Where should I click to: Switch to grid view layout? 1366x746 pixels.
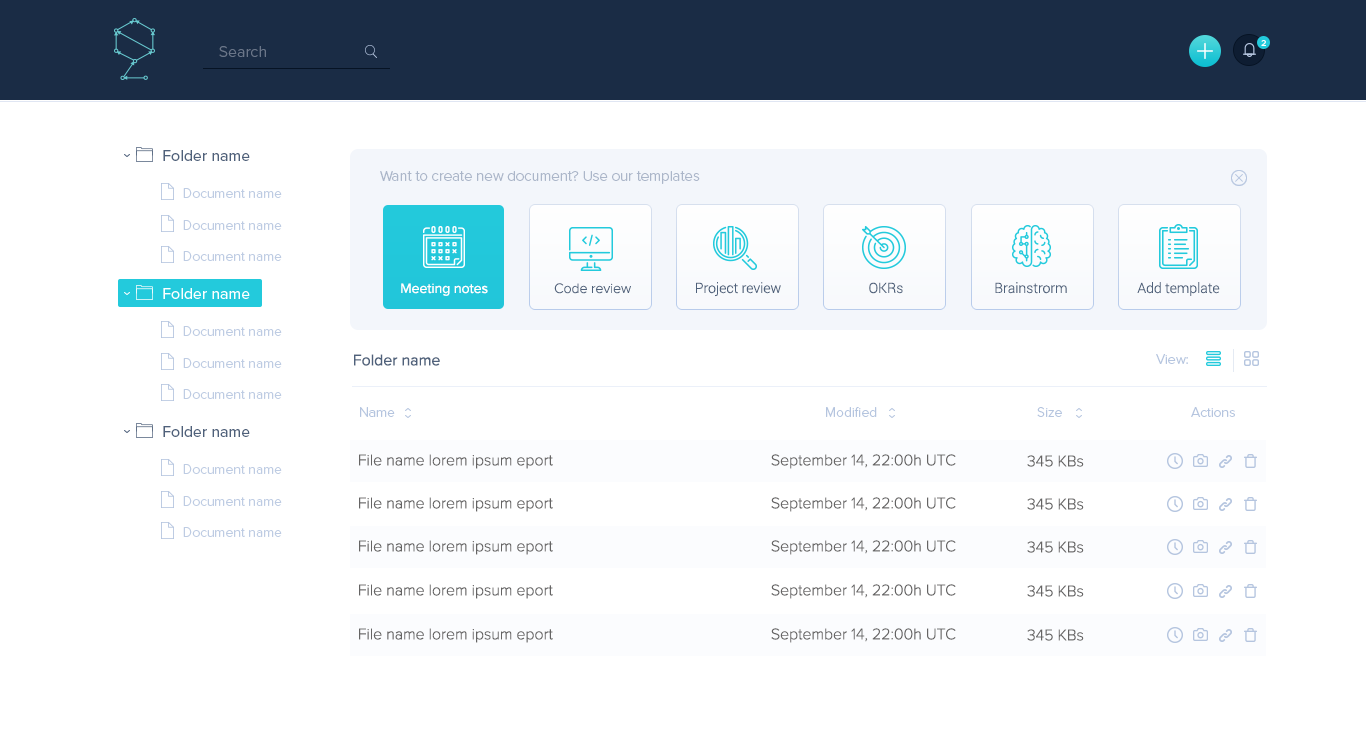click(x=1251, y=359)
